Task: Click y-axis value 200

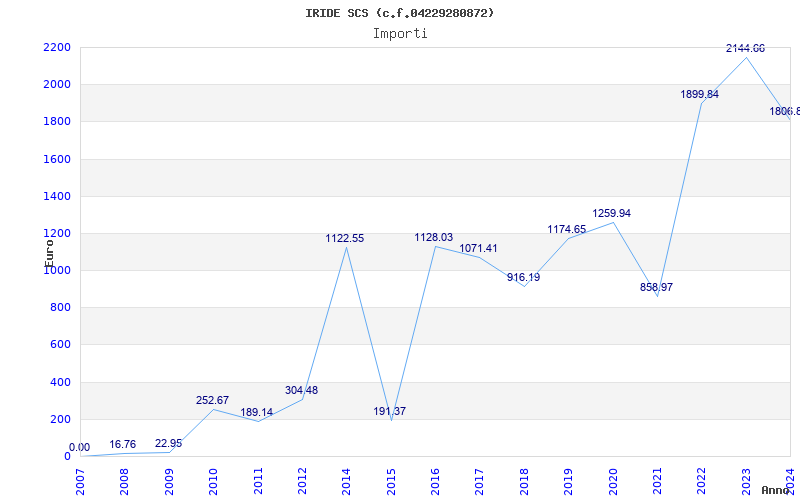Action: coord(60,419)
